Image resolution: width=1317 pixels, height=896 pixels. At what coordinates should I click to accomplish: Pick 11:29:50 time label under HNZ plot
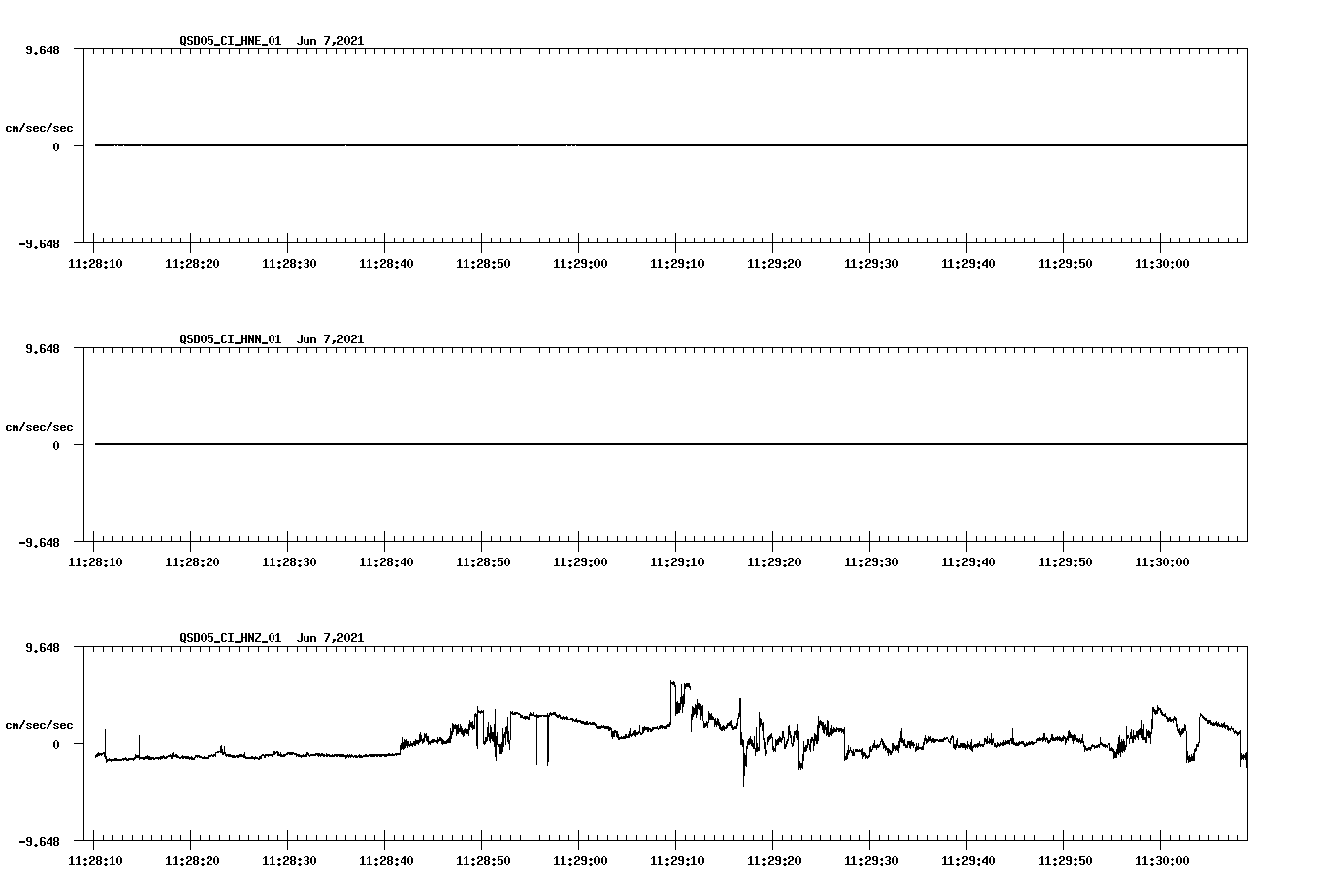1065,861
